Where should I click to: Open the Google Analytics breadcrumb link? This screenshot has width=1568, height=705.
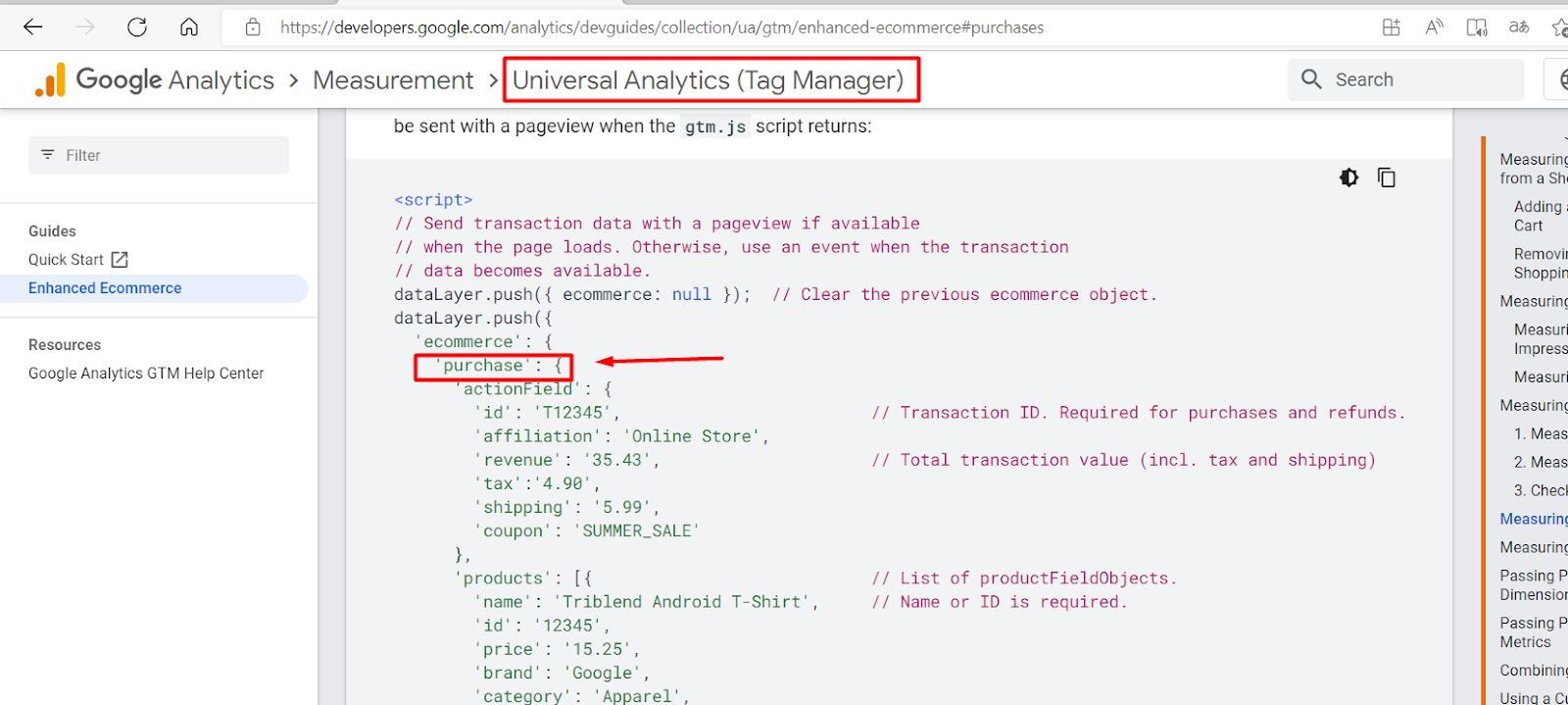(175, 80)
